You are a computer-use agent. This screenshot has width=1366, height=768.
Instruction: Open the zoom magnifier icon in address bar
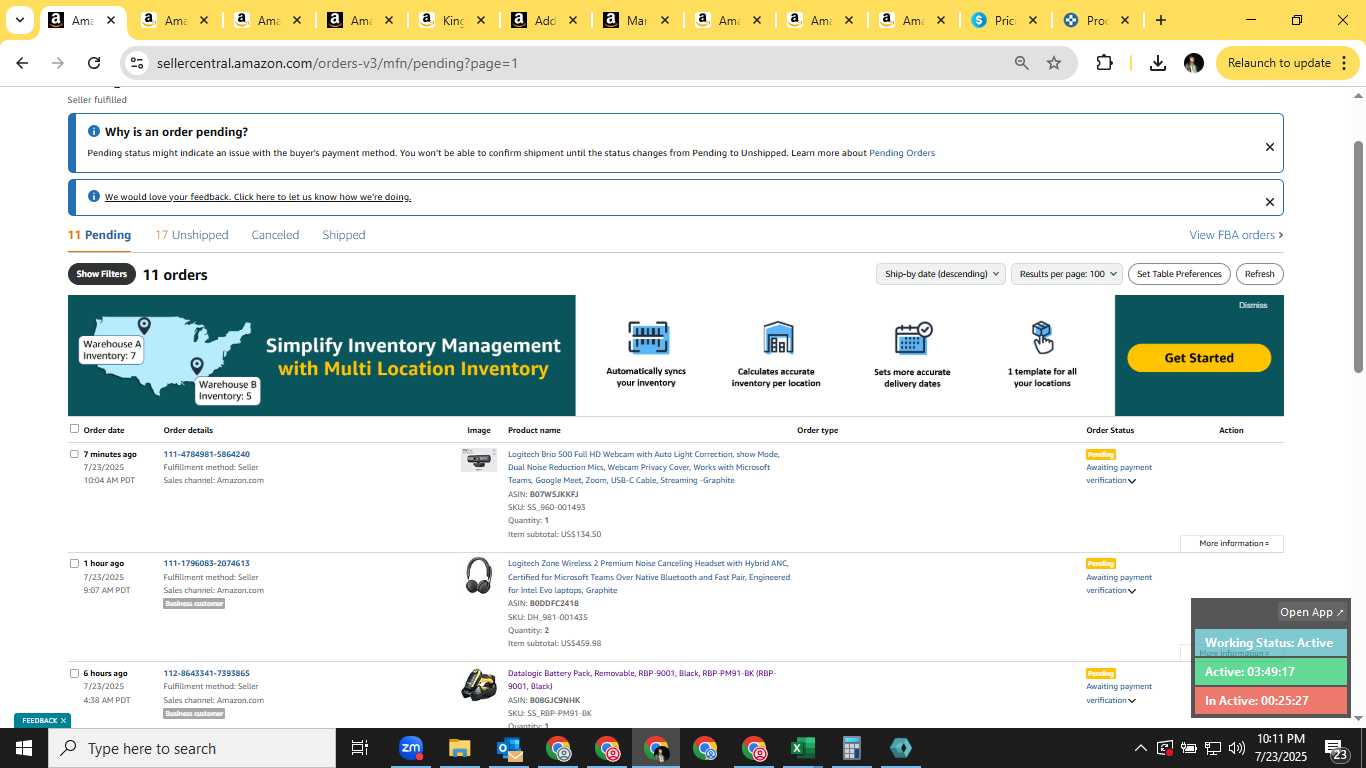1022,63
